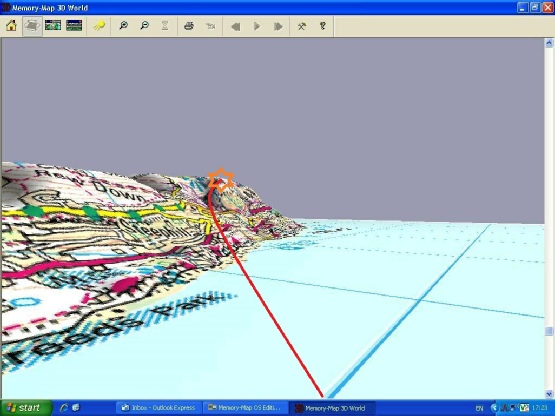This screenshot has height=416, width=555.
Task: Rewind the route fly-through
Action: [x=235, y=26]
